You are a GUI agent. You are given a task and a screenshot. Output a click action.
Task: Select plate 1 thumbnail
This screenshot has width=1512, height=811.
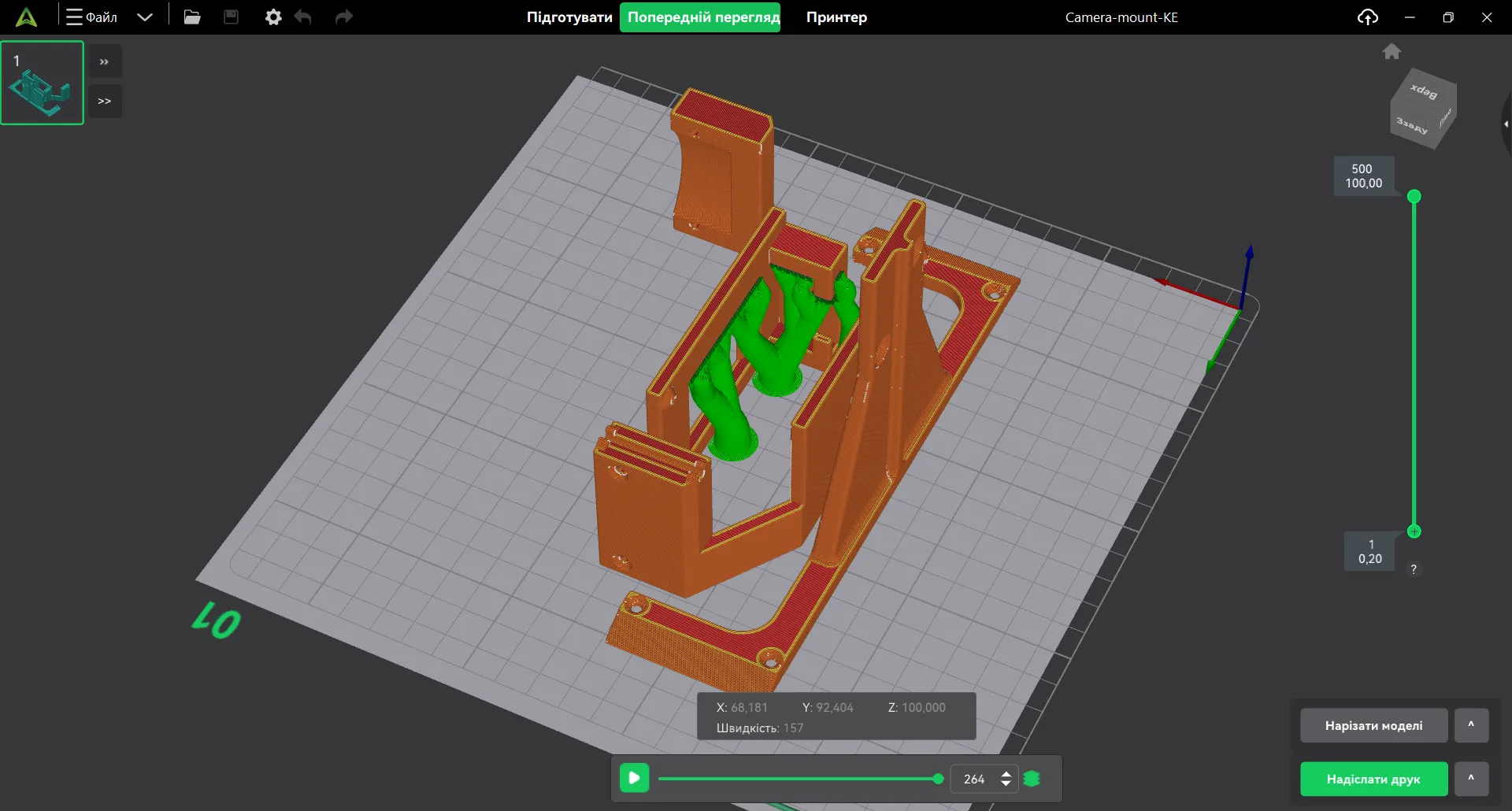click(x=43, y=83)
